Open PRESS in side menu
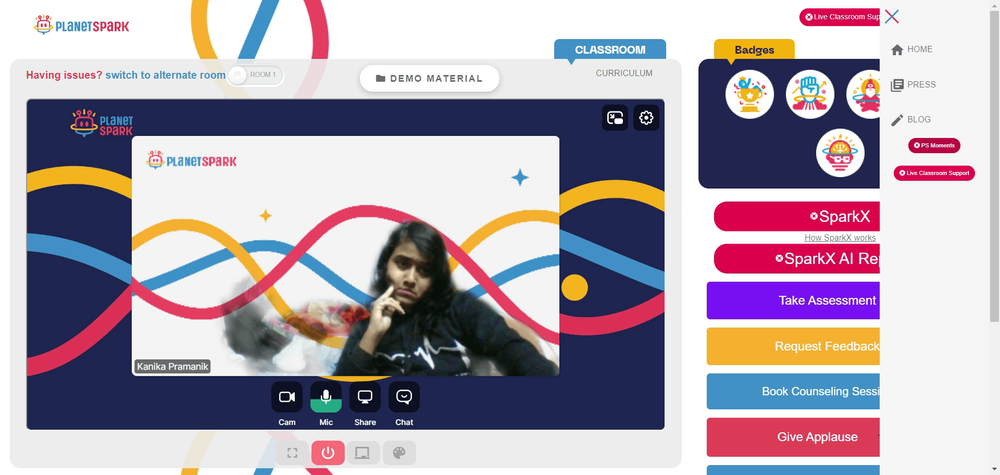Viewport: 1000px width, 475px height. point(913,84)
